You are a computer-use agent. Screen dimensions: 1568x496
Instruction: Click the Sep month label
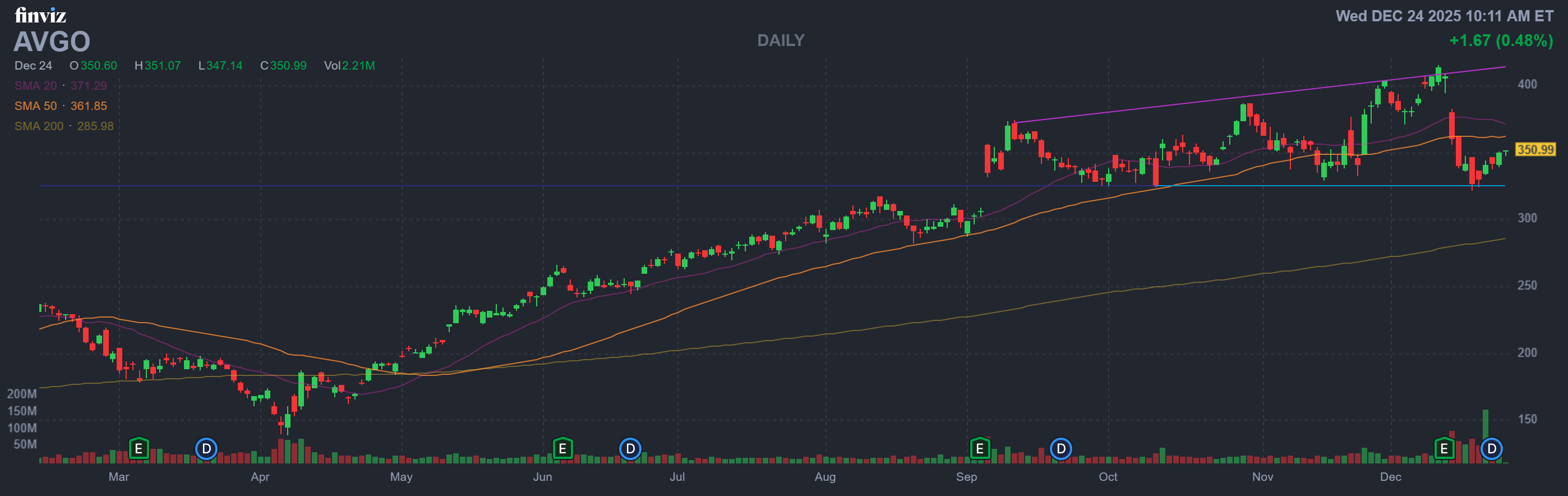pos(966,476)
